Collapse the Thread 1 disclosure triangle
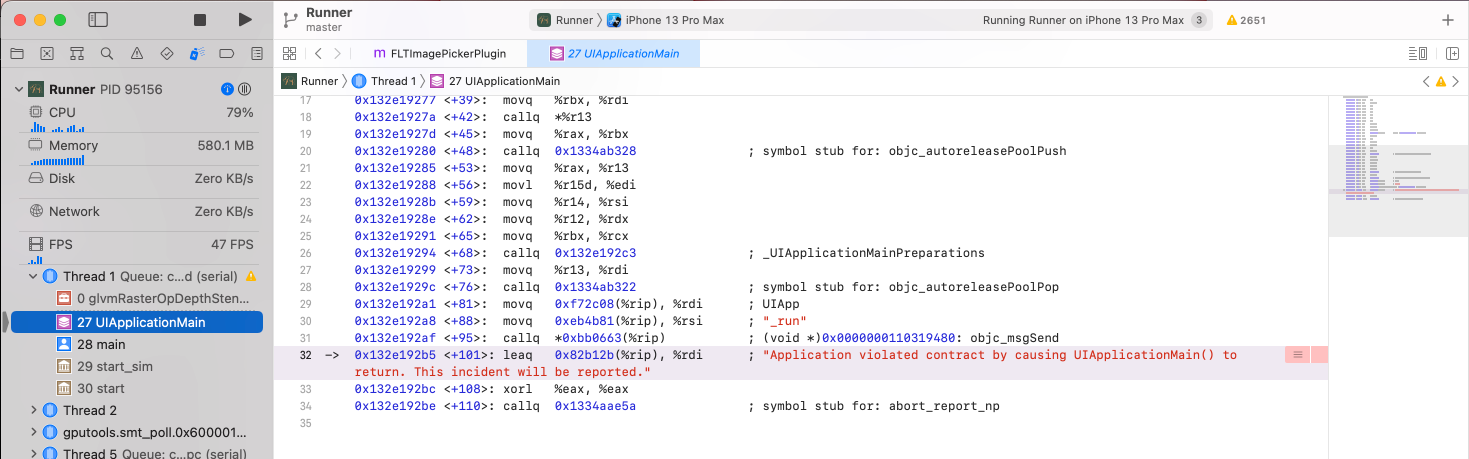Image resolution: width=1469 pixels, height=459 pixels. [33, 276]
